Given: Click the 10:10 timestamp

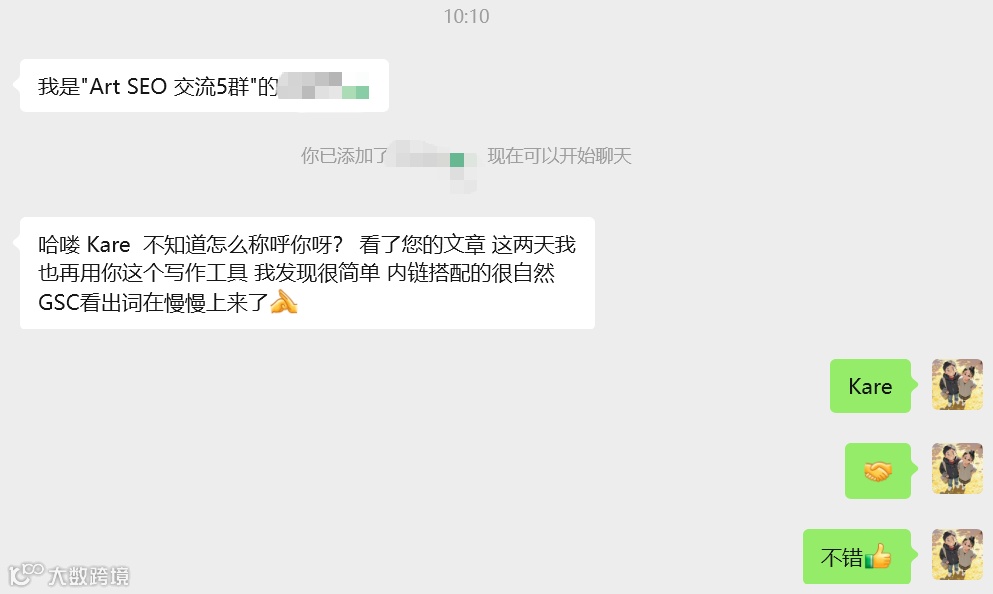Looking at the screenshot, I should pyautogui.click(x=467, y=16).
